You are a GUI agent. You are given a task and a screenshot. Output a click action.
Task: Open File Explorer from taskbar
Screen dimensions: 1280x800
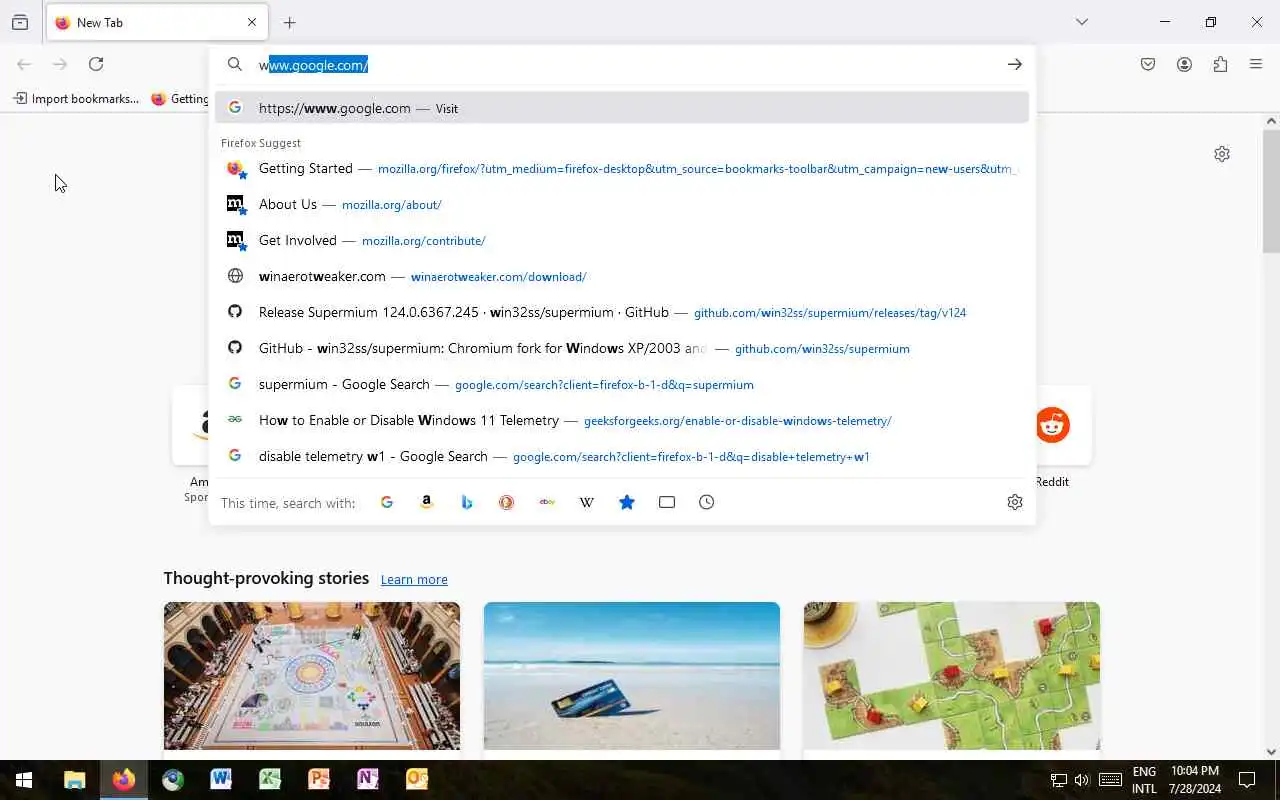coord(74,780)
